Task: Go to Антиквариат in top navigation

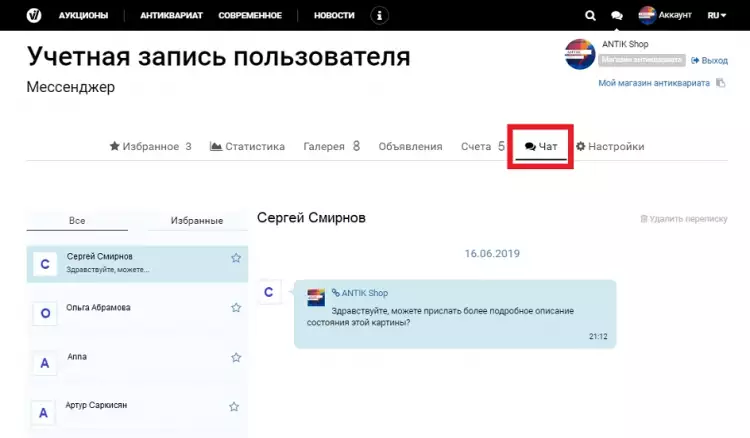Action: [x=171, y=15]
